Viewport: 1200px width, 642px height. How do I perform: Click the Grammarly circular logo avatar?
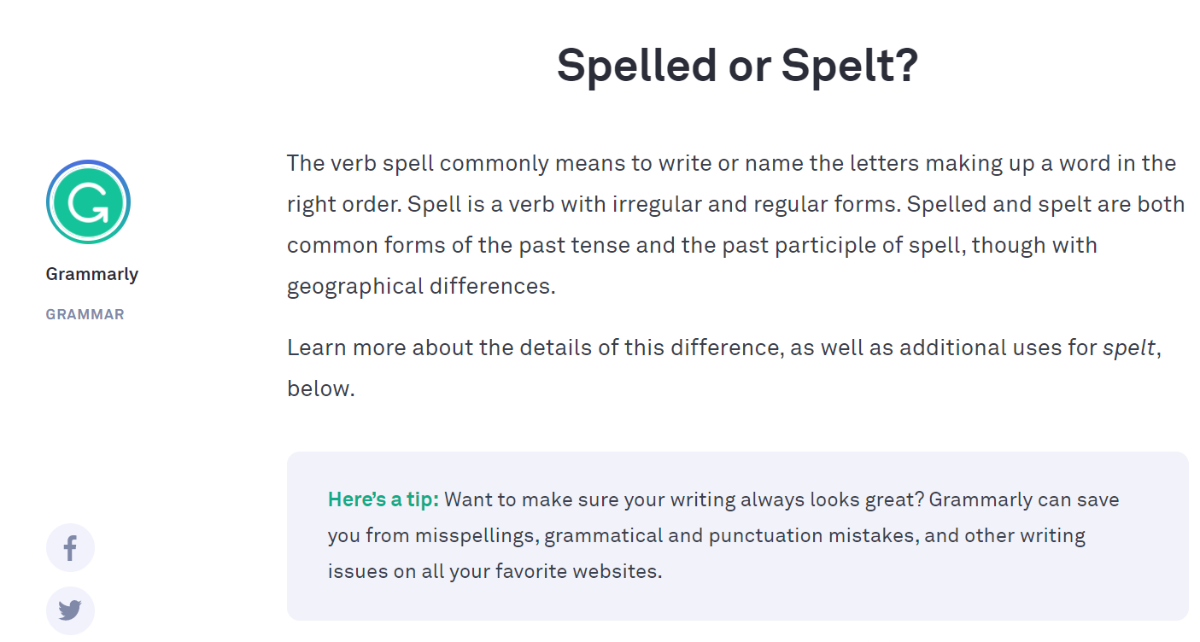(x=88, y=202)
